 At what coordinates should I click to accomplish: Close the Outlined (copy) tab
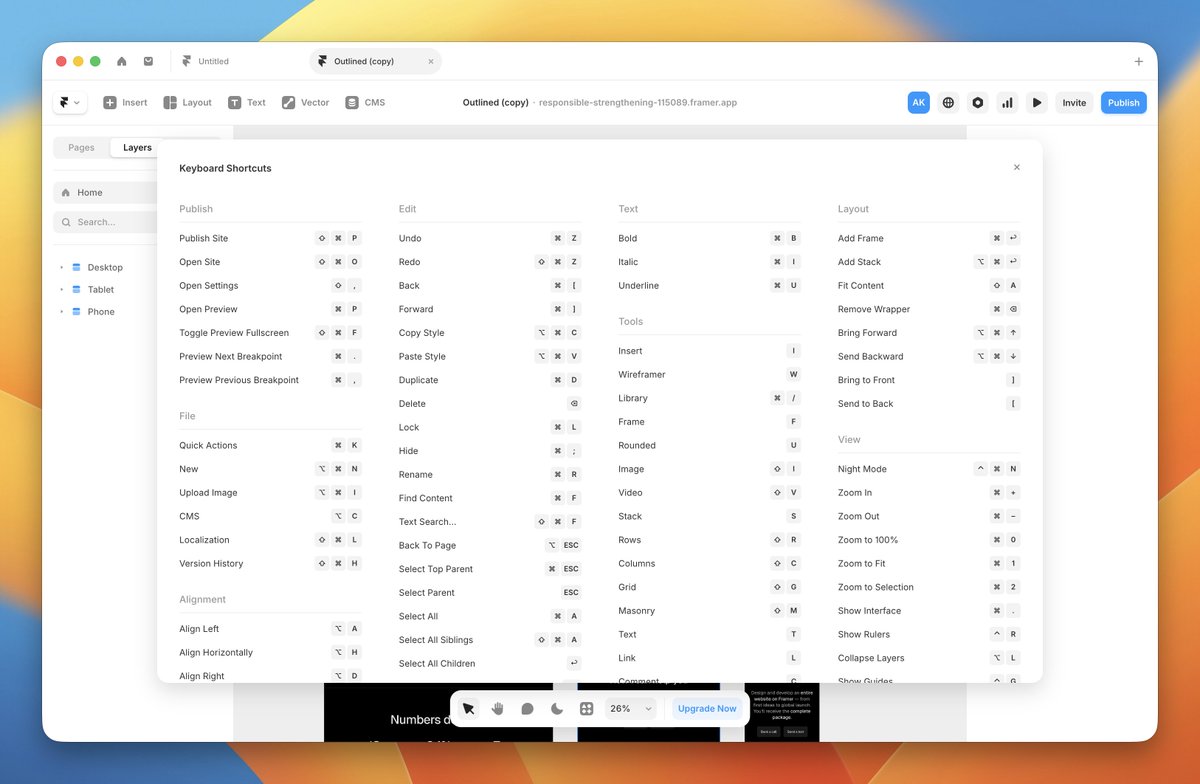pos(431,61)
